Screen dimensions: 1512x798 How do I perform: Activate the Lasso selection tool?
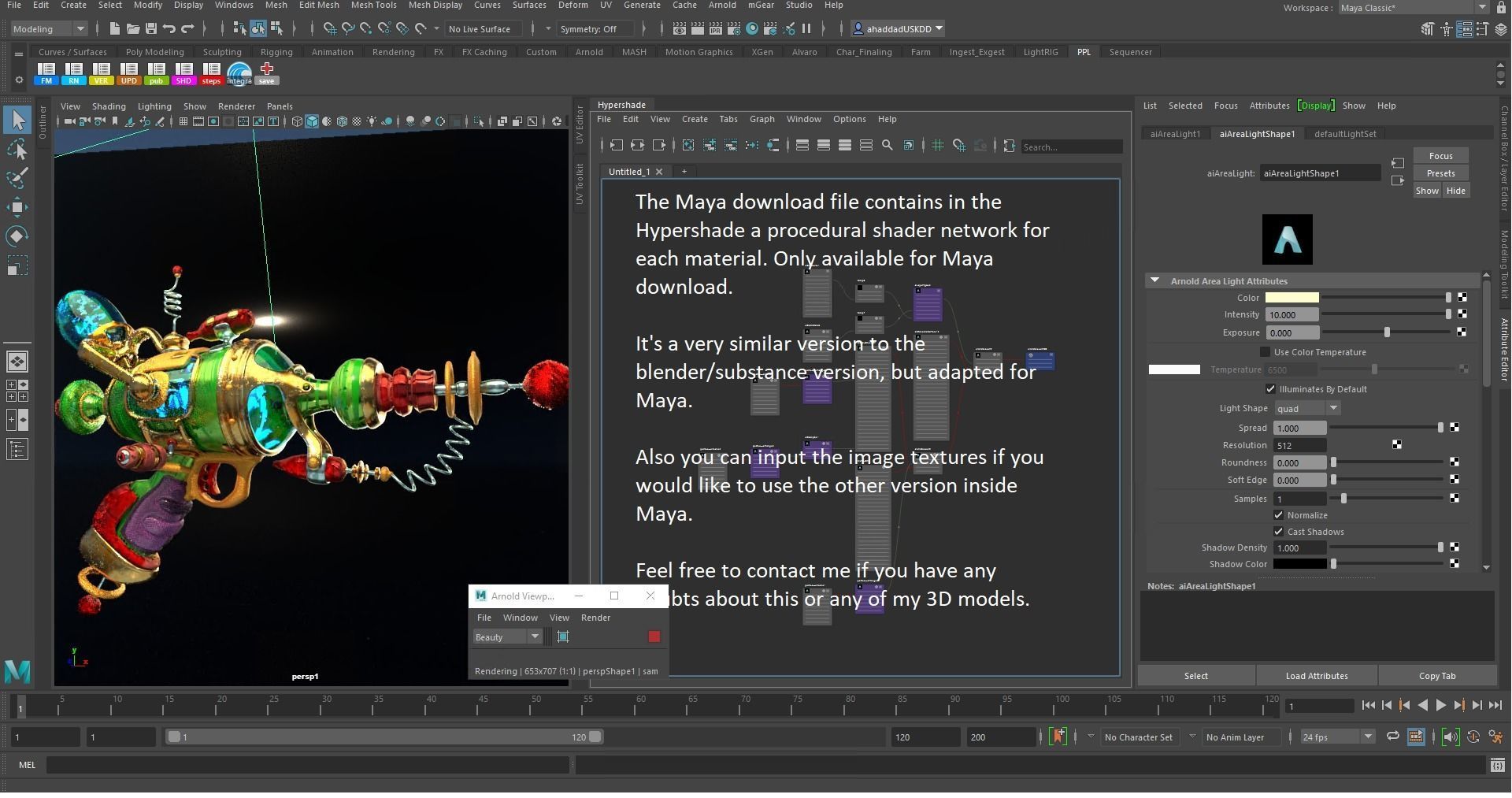17,150
